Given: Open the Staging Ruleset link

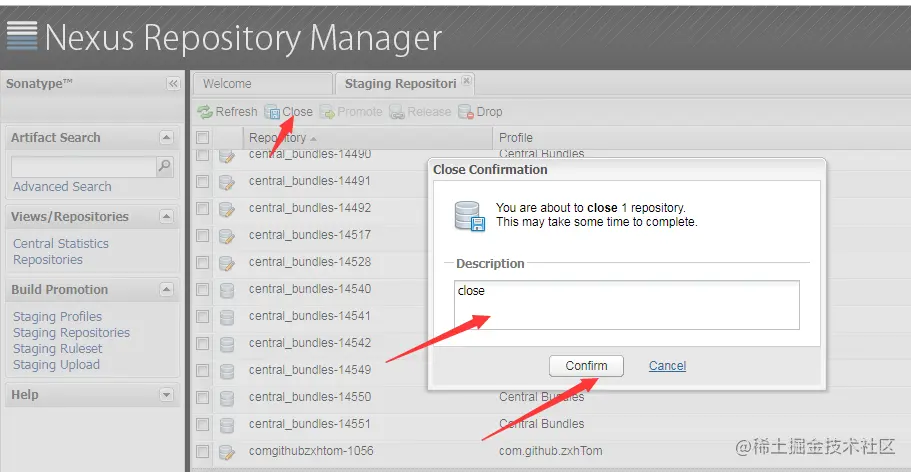Looking at the screenshot, I should tap(58, 349).
